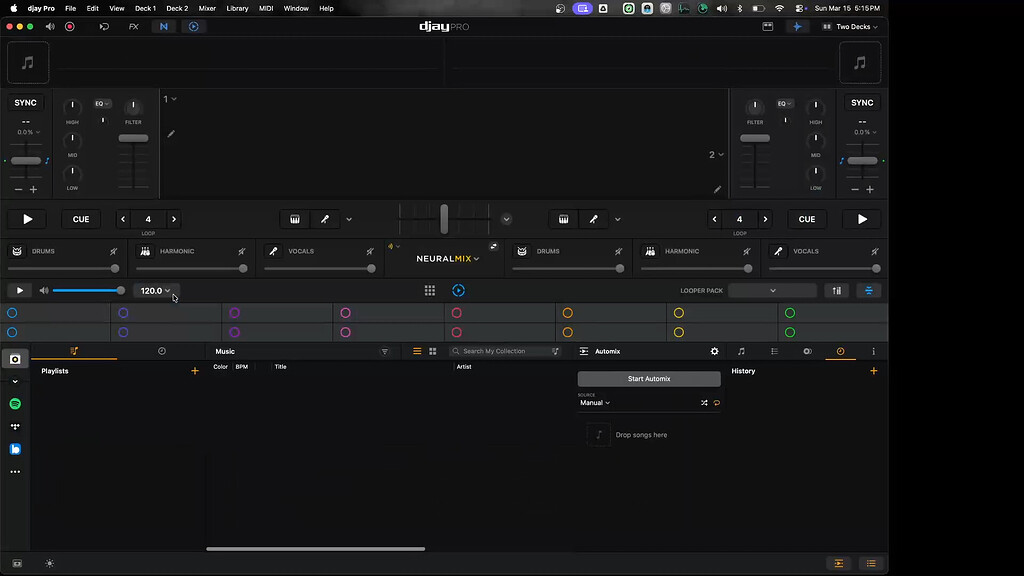Increase Deck 2 loop length arrow

pyautogui.click(x=765, y=219)
